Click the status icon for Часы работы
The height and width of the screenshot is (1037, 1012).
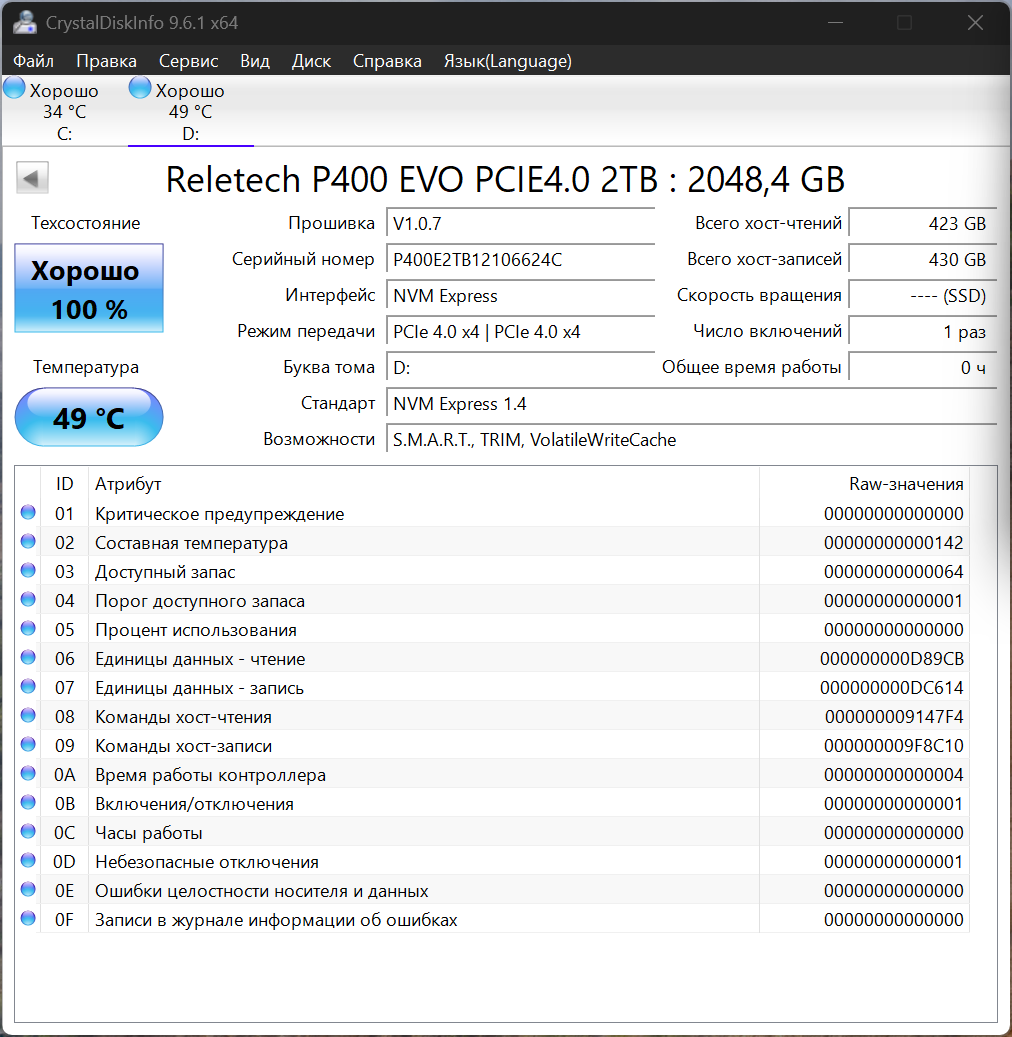click(28, 831)
